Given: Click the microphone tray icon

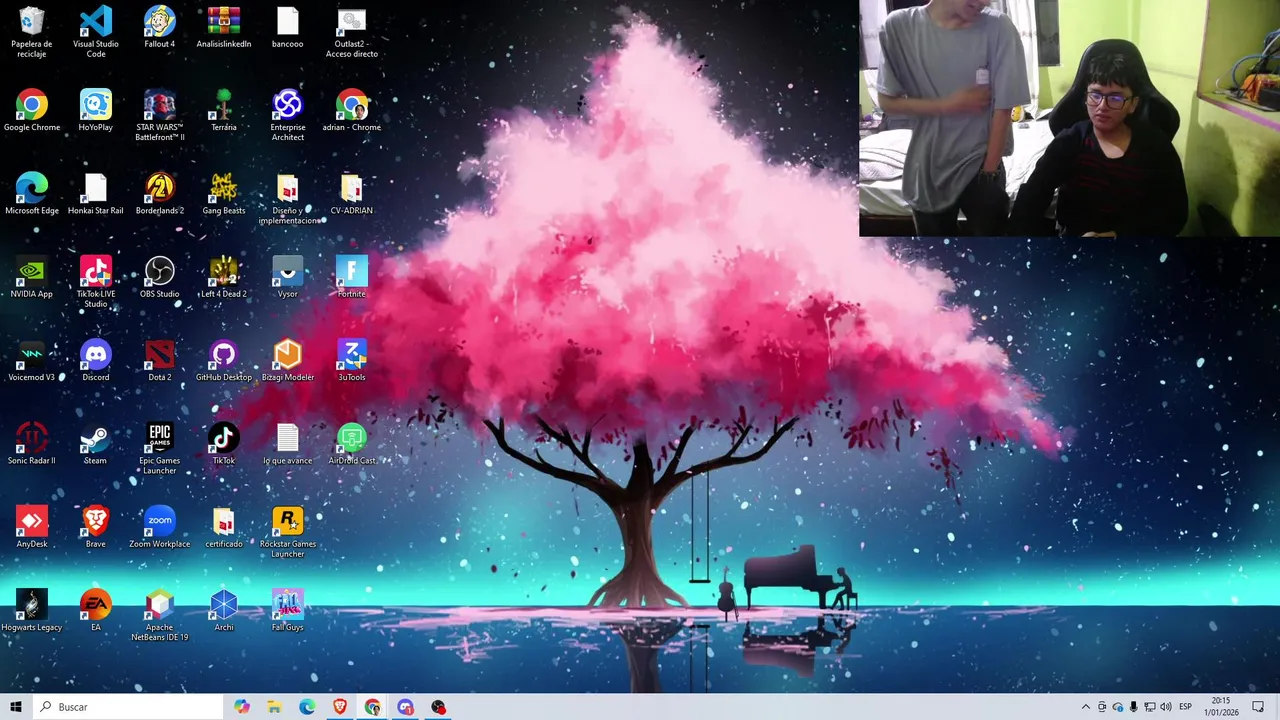Looking at the screenshot, I should click(x=1134, y=707).
